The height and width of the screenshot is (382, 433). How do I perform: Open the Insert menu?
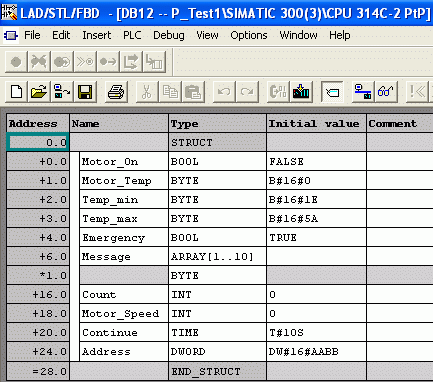click(x=97, y=35)
